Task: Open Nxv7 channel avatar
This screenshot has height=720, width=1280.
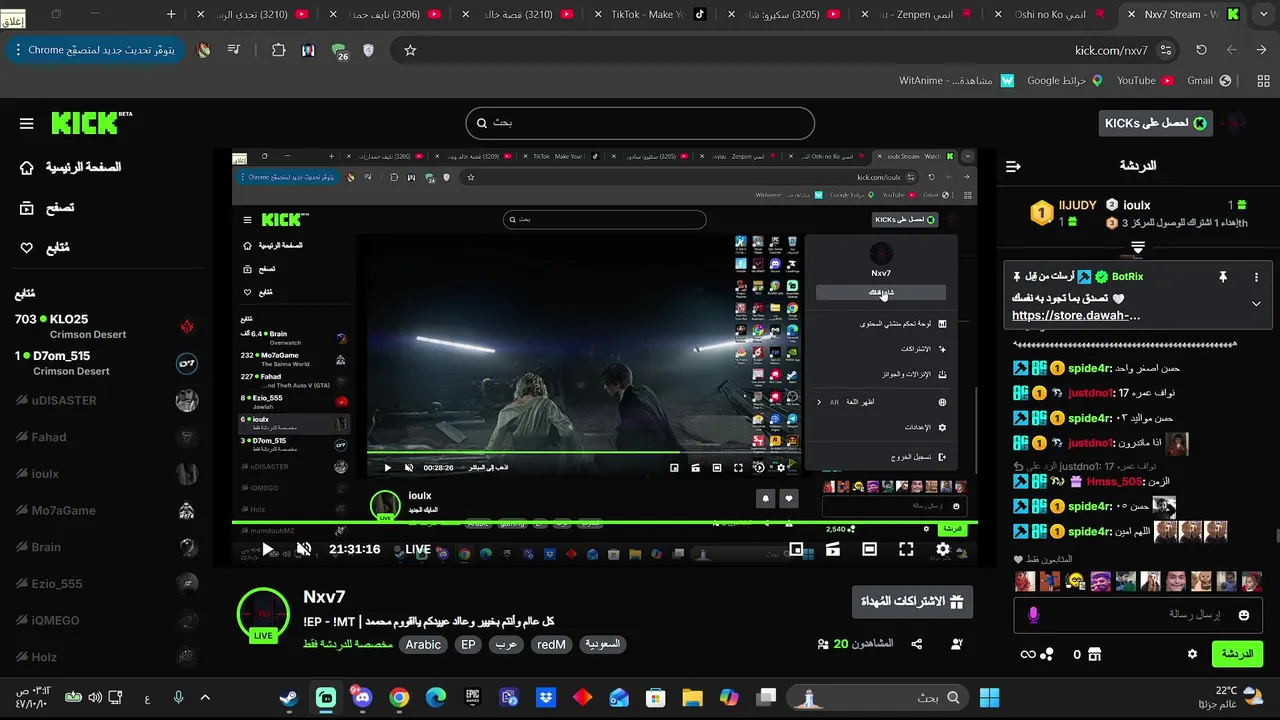Action: click(x=264, y=614)
